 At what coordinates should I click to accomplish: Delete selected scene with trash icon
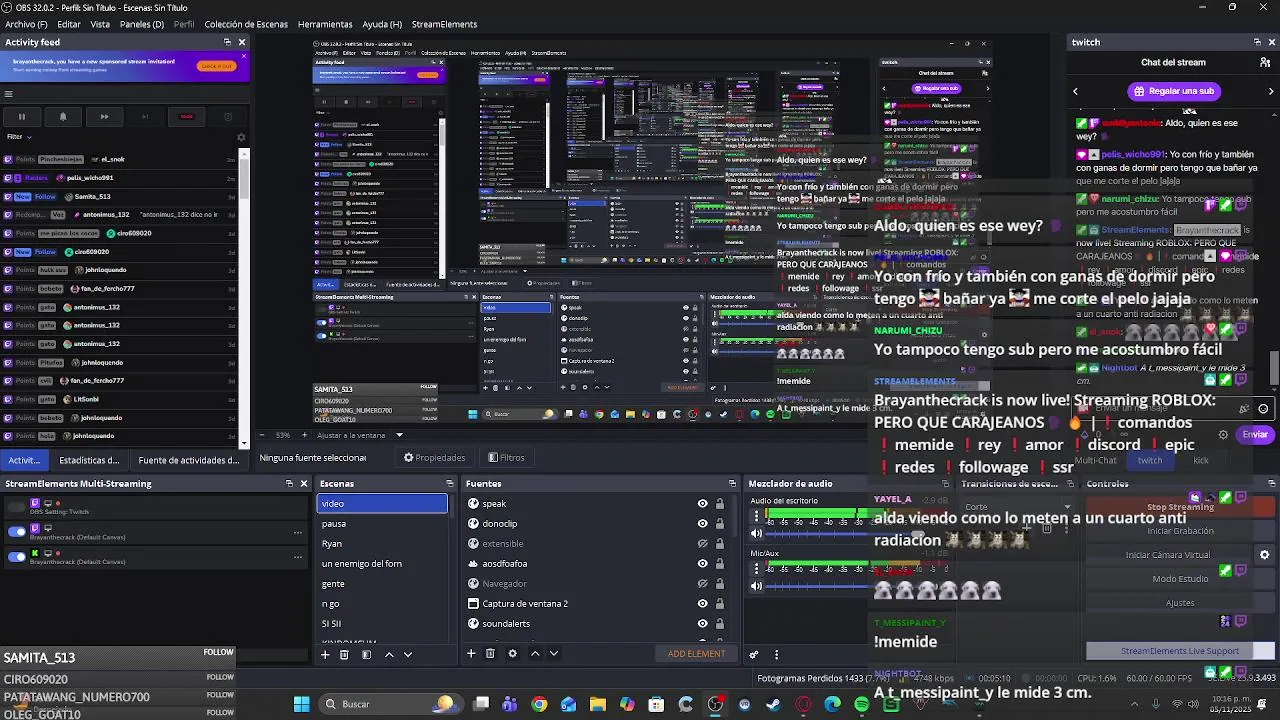click(344, 654)
